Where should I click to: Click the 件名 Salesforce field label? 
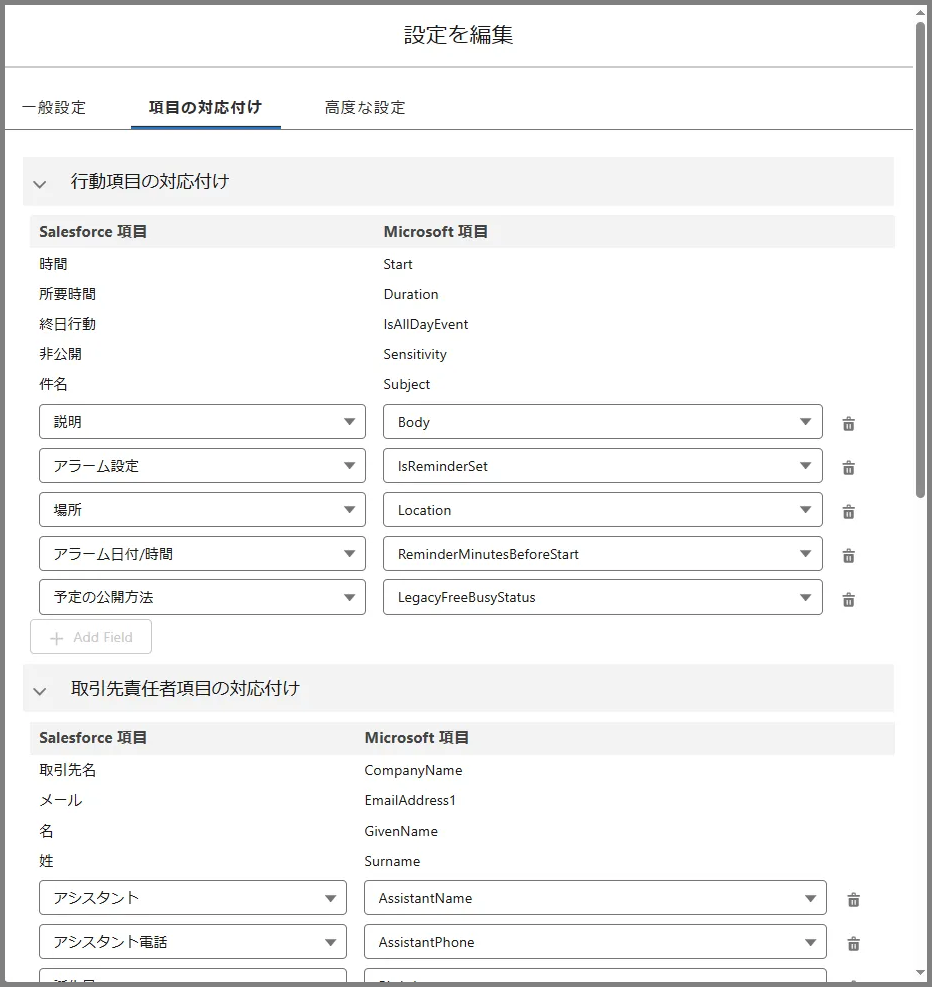click(x=53, y=385)
